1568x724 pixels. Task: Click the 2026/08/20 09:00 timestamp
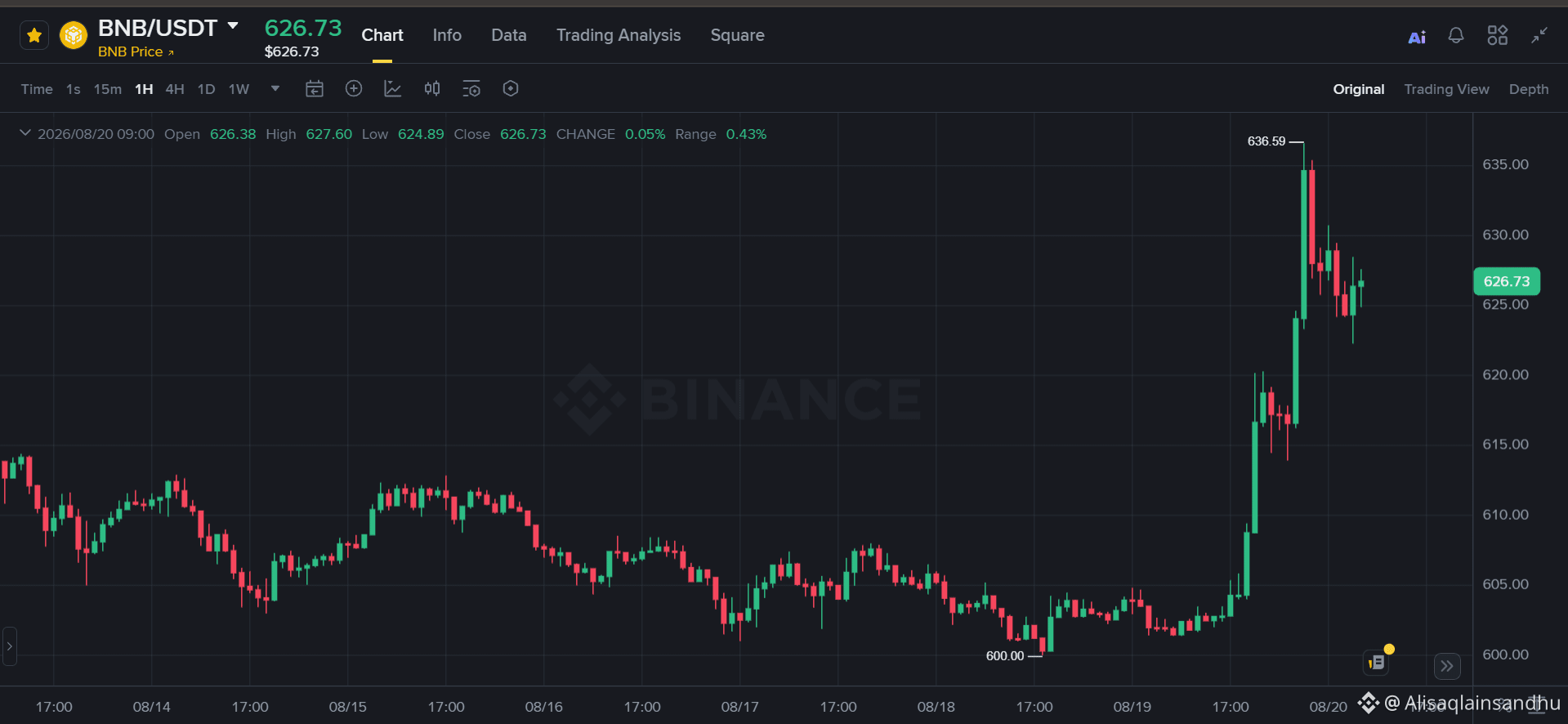tap(96, 134)
